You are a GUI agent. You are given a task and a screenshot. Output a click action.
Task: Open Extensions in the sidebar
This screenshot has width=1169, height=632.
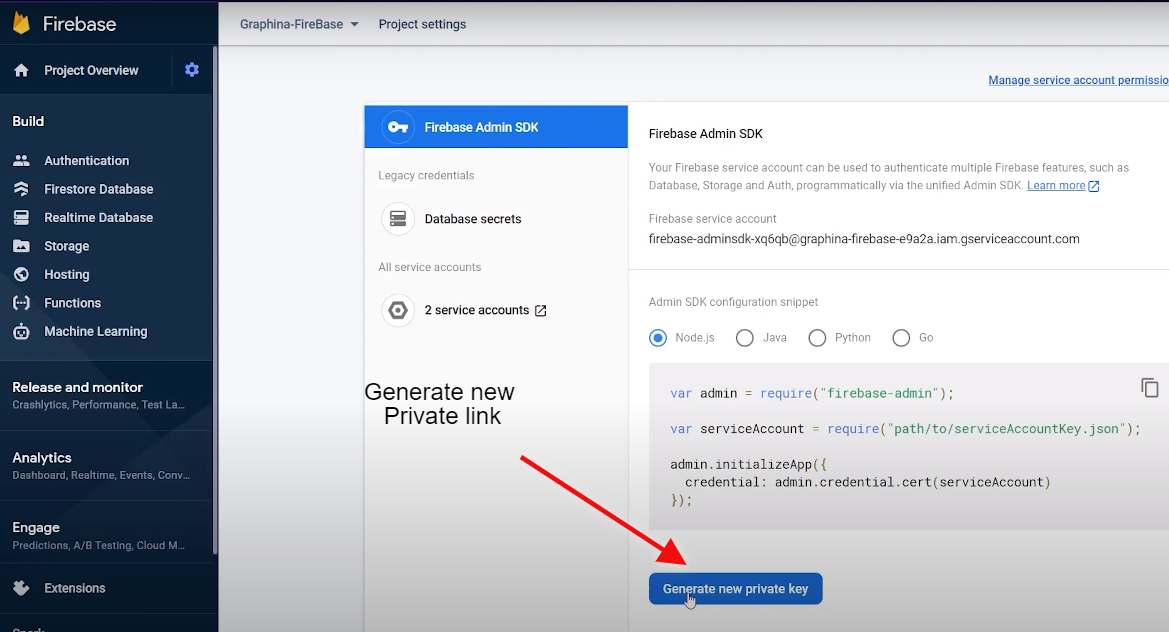(75, 588)
